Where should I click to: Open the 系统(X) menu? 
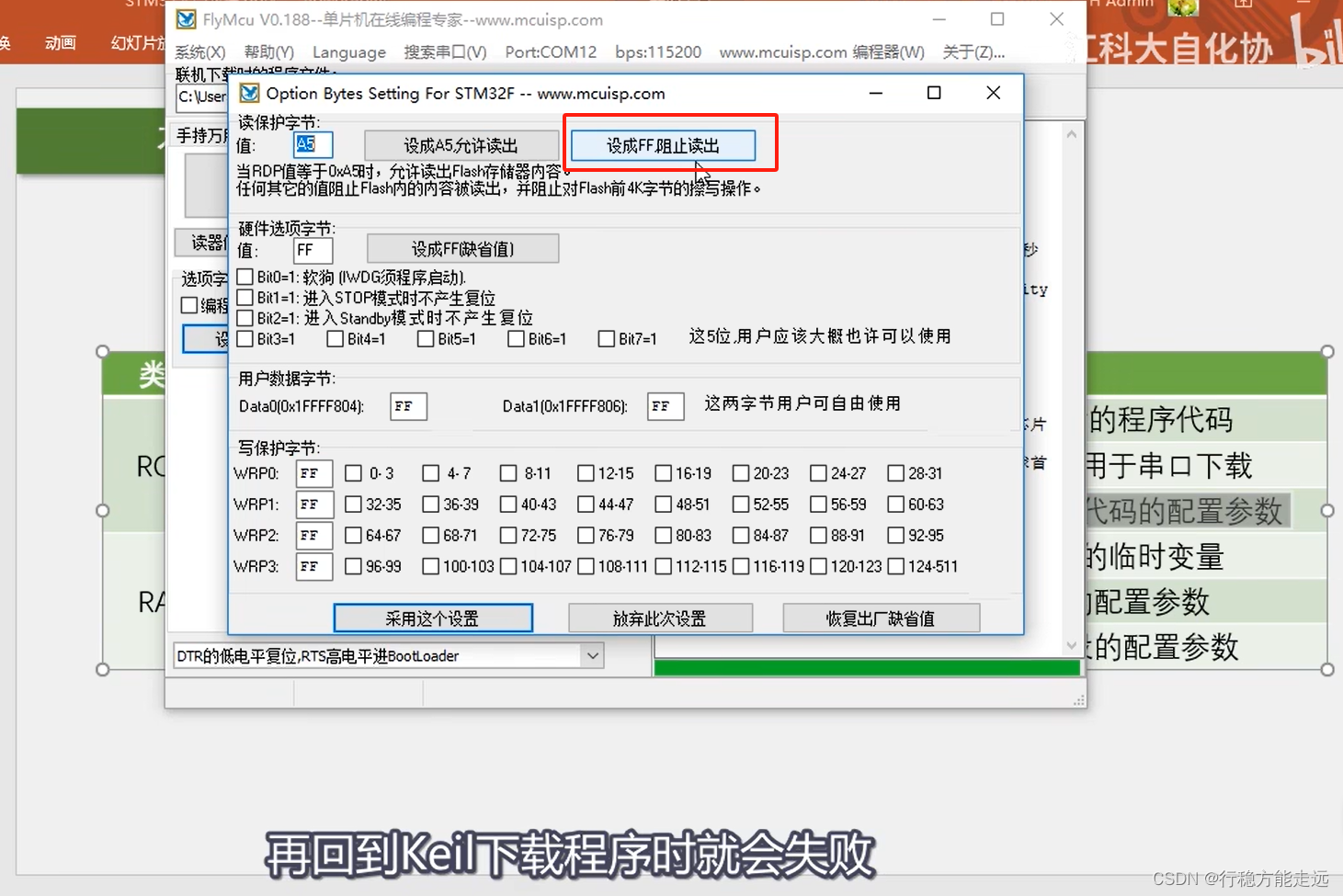200,51
